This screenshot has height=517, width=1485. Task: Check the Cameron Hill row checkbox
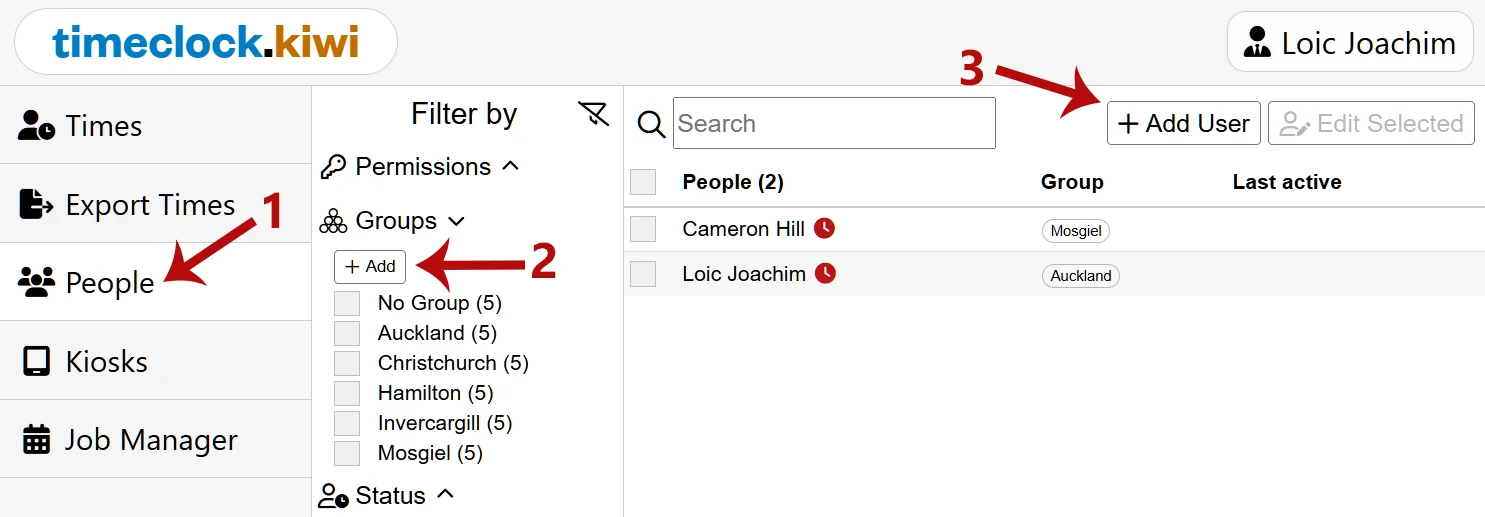643,229
